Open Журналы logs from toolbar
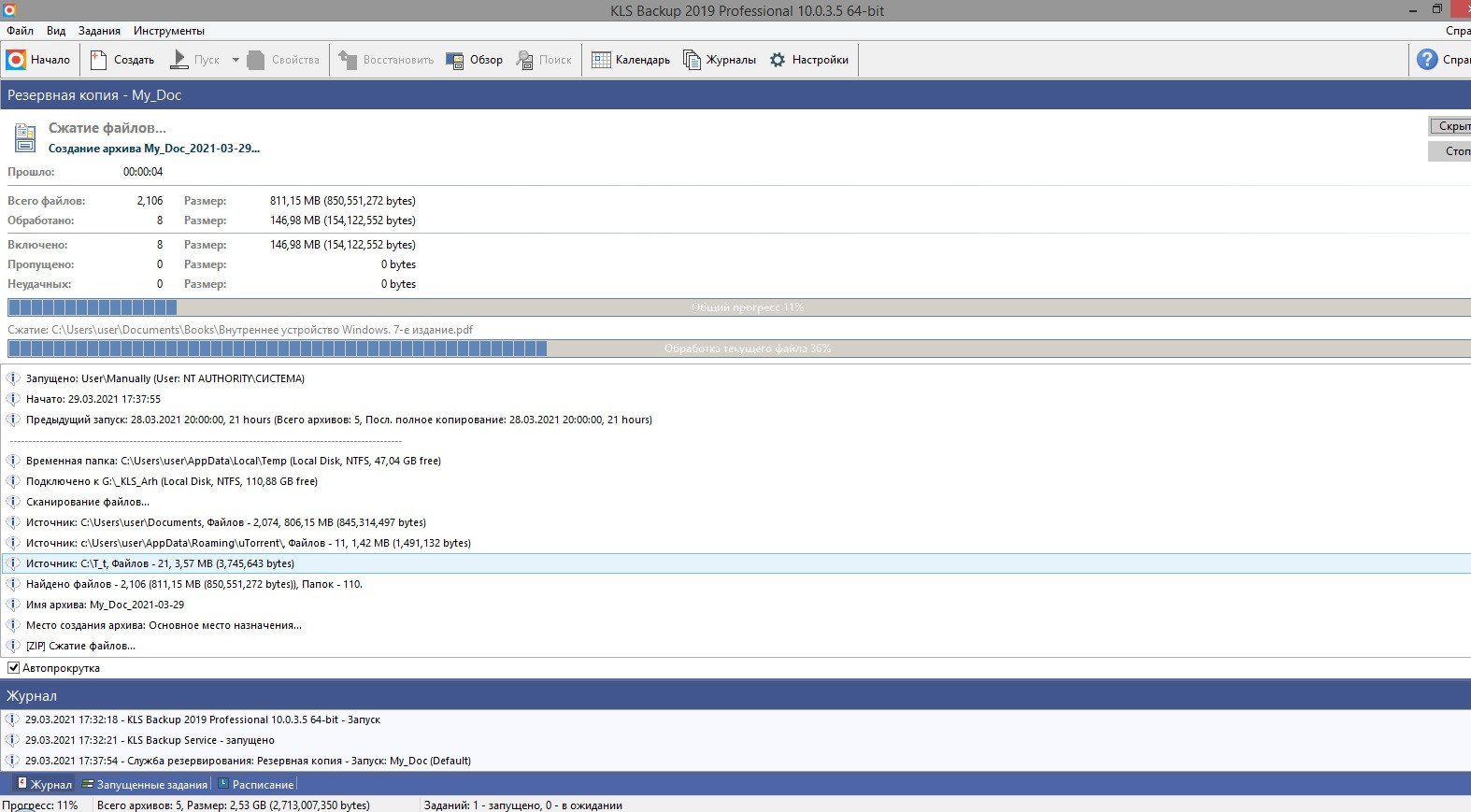The height and width of the screenshot is (812, 1471). point(692,60)
